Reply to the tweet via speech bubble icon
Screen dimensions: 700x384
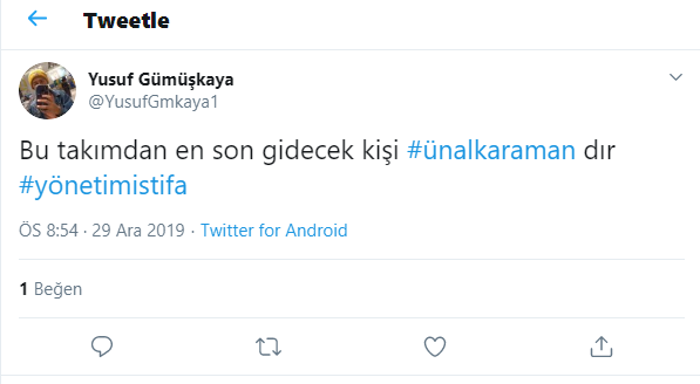click(102, 346)
